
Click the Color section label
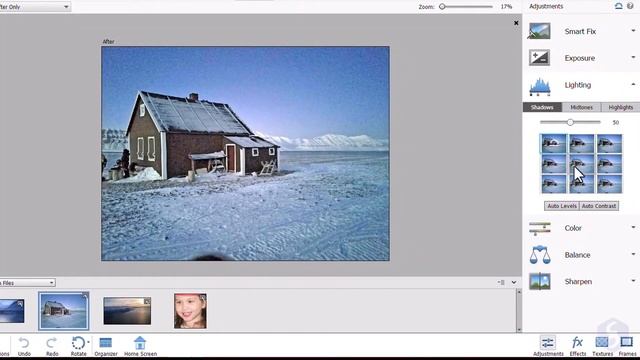[x=573, y=228]
